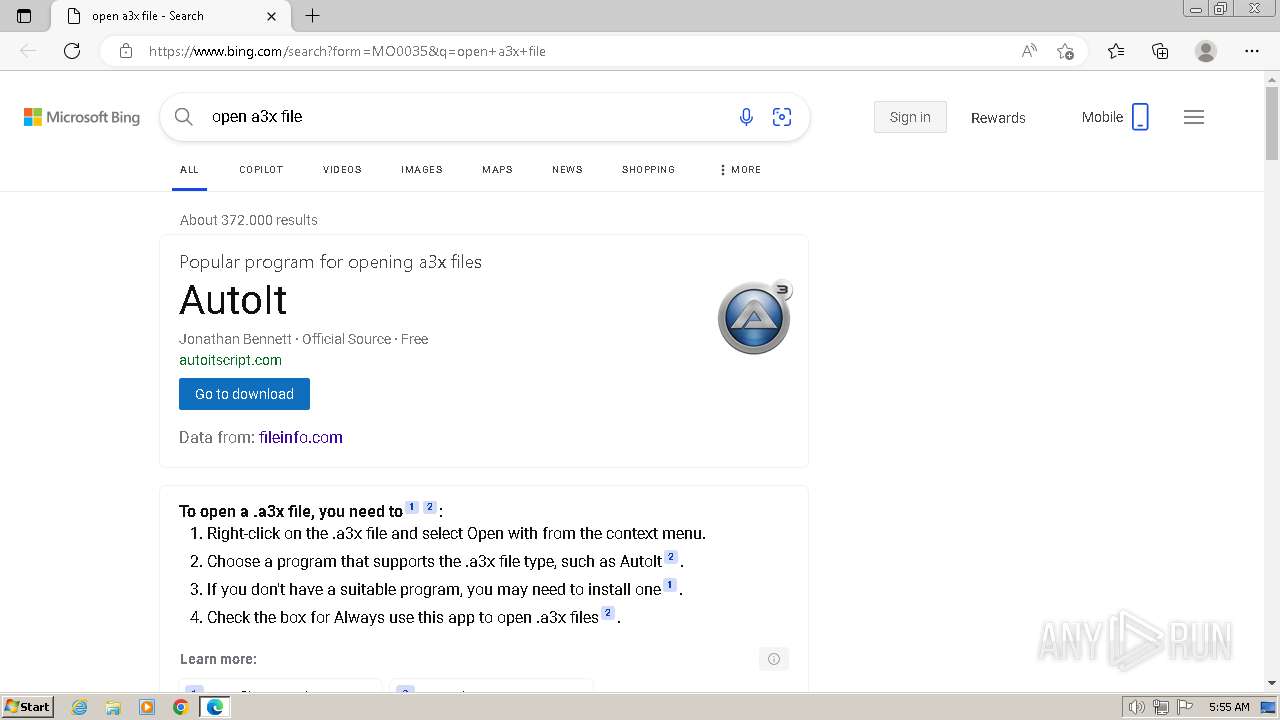This screenshot has width=1280, height=720.
Task: Click 'Popular program for opening a3x files' text
Action: (330, 262)
